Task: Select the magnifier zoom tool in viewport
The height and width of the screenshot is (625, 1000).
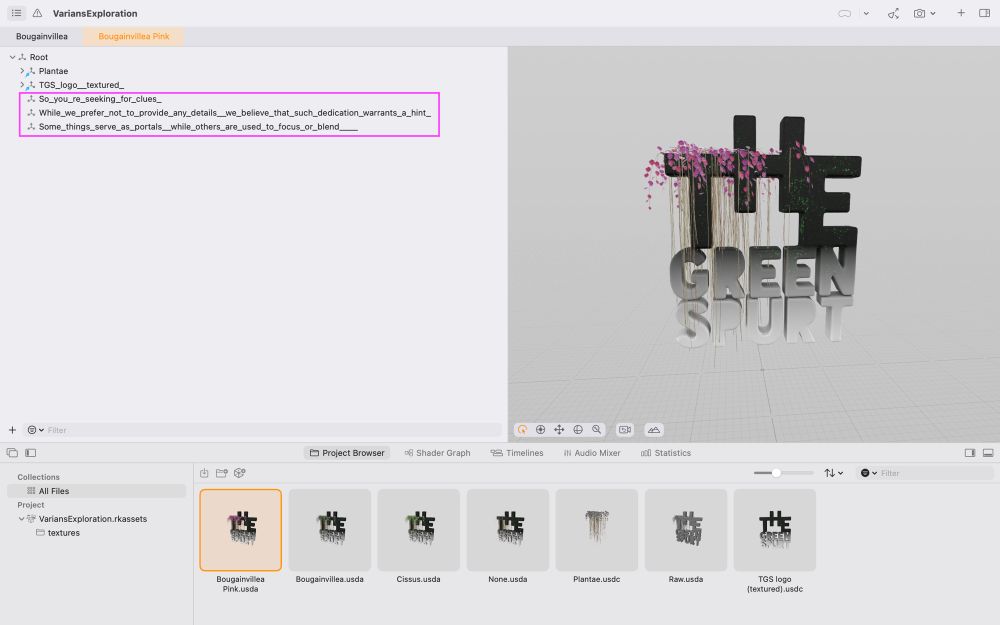Action: [x=596, y=430]
